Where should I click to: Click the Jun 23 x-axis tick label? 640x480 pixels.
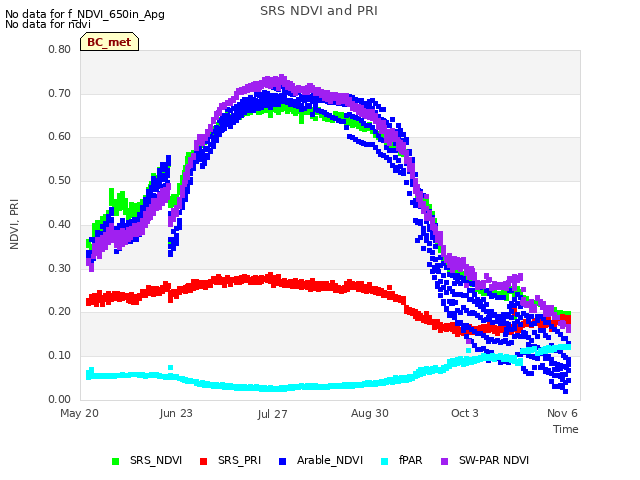tap(176, 413)
